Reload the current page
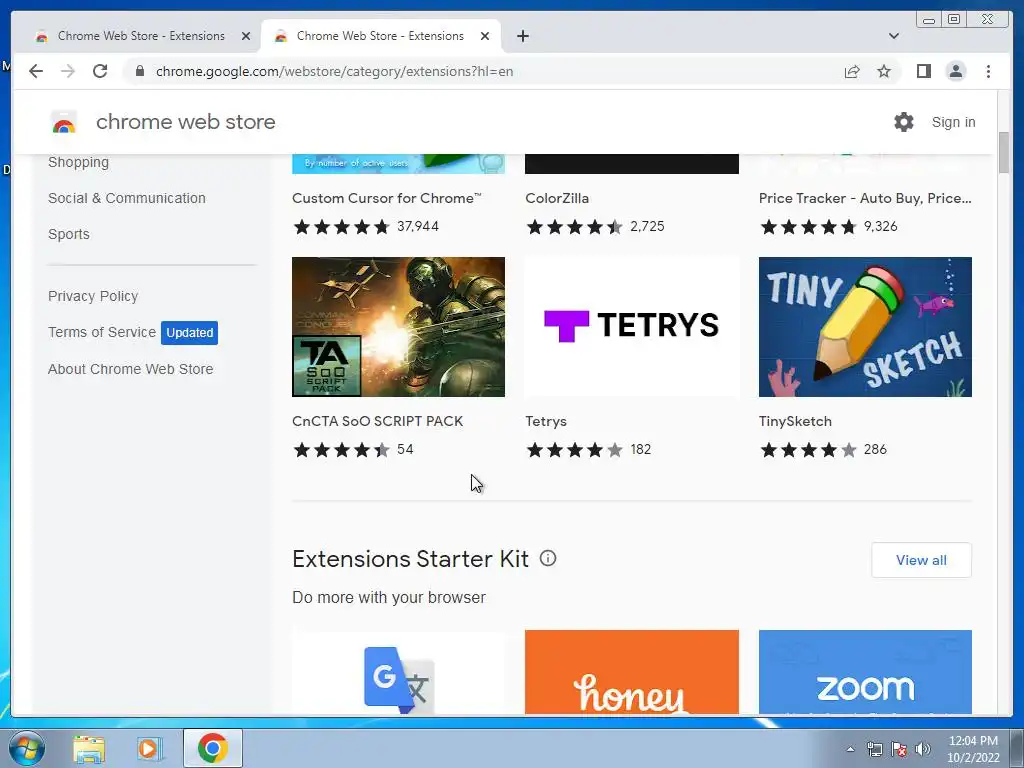1024x768 pixels. pos(100,71)
